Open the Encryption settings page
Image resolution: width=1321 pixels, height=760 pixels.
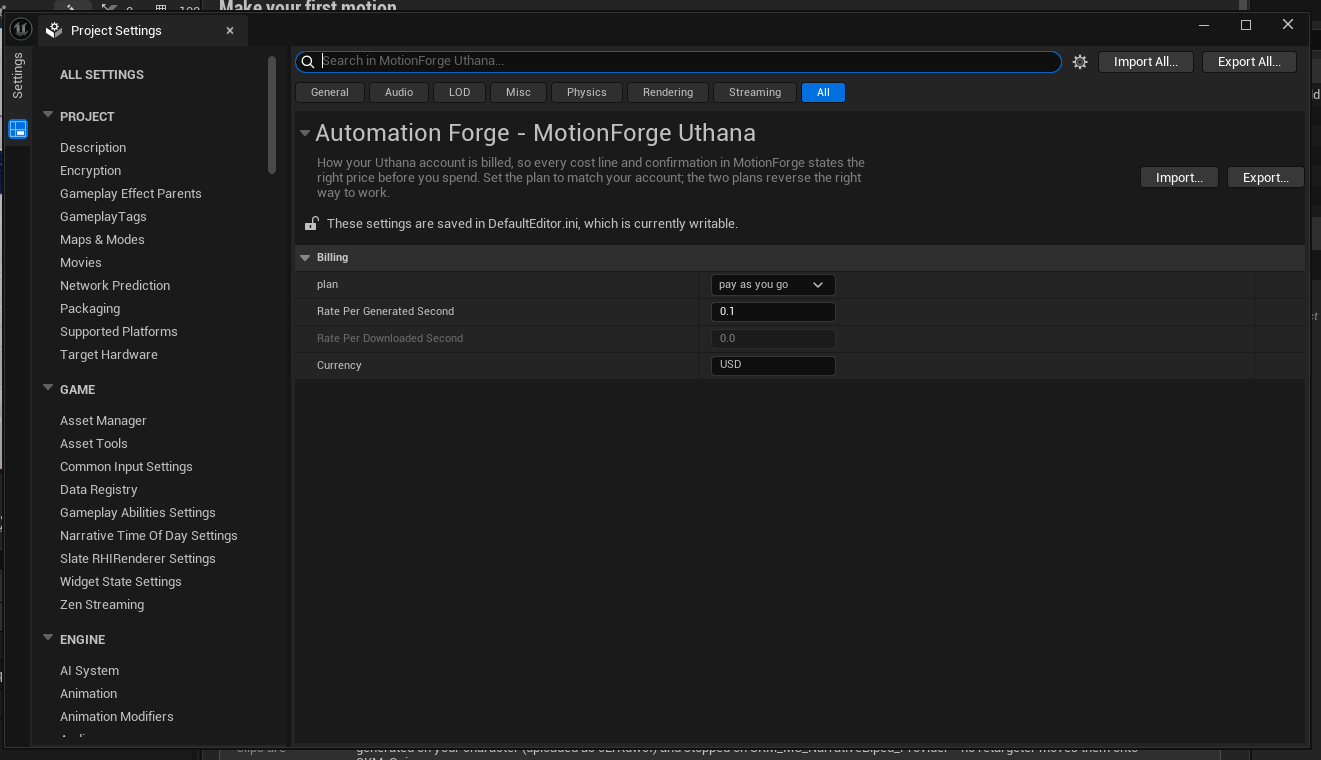click(x=91, y=171)
